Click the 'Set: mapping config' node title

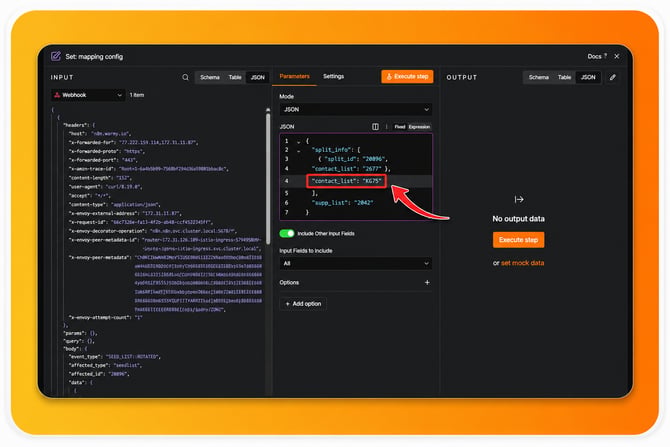coord(94,56)
